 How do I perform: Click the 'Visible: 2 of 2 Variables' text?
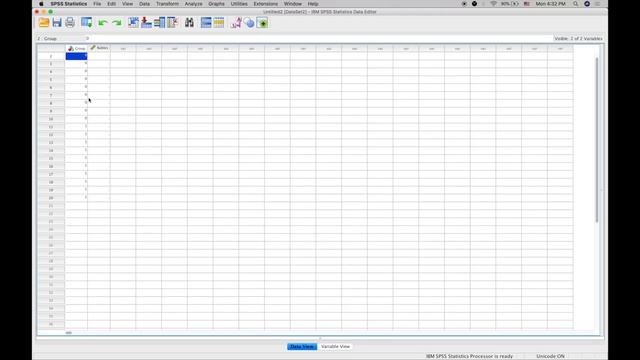point(578,38)
